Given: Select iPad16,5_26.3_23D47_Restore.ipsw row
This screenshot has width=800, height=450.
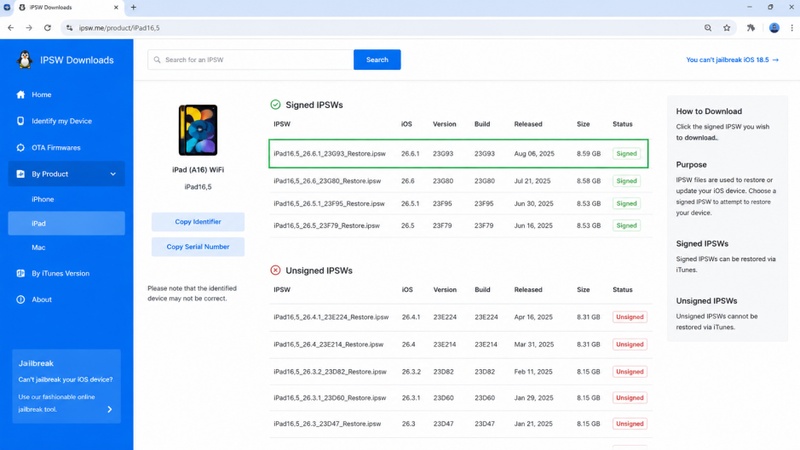Looking at the screenshot, I should tap(461, 424).
